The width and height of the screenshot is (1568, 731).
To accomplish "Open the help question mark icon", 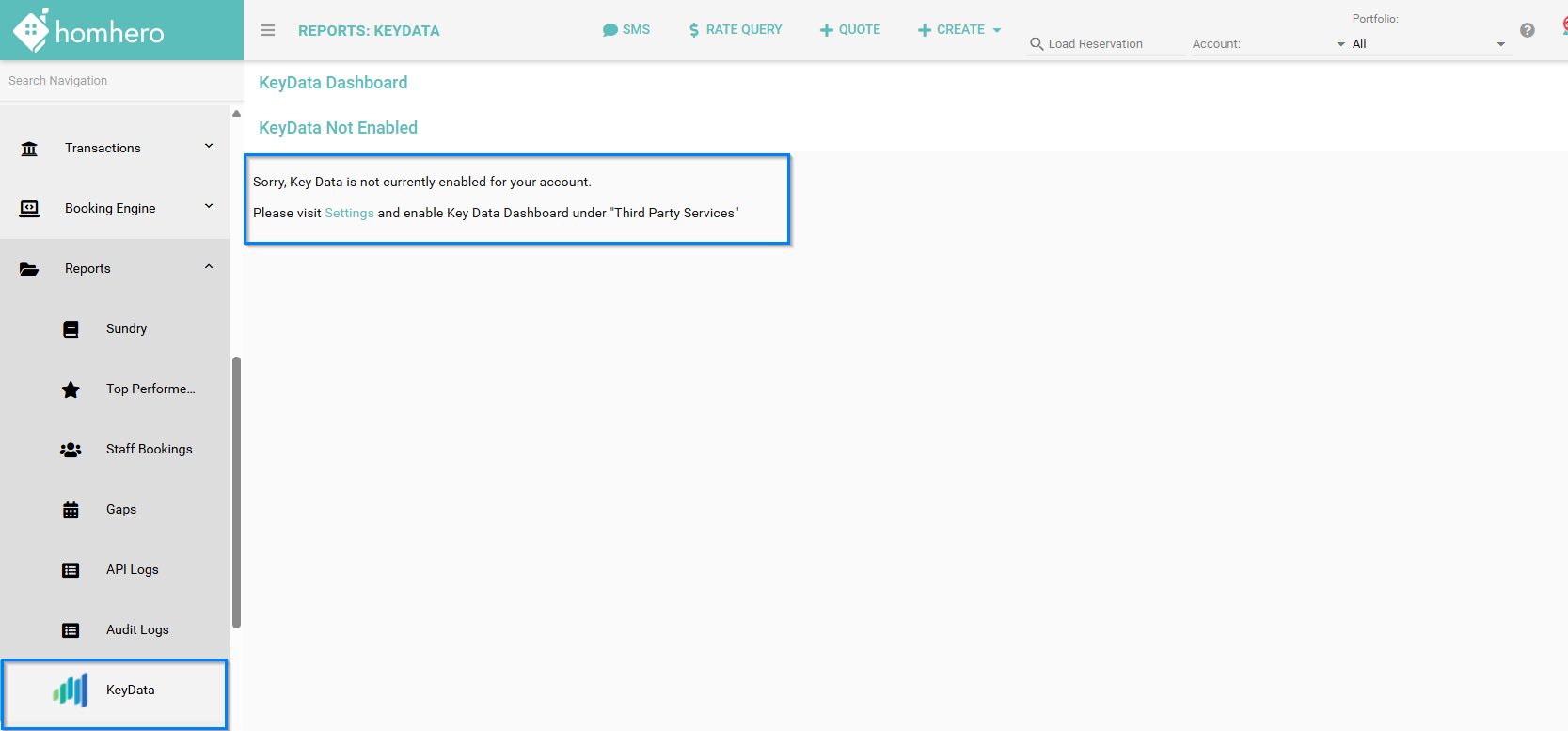I will (x=1527, y=30).
